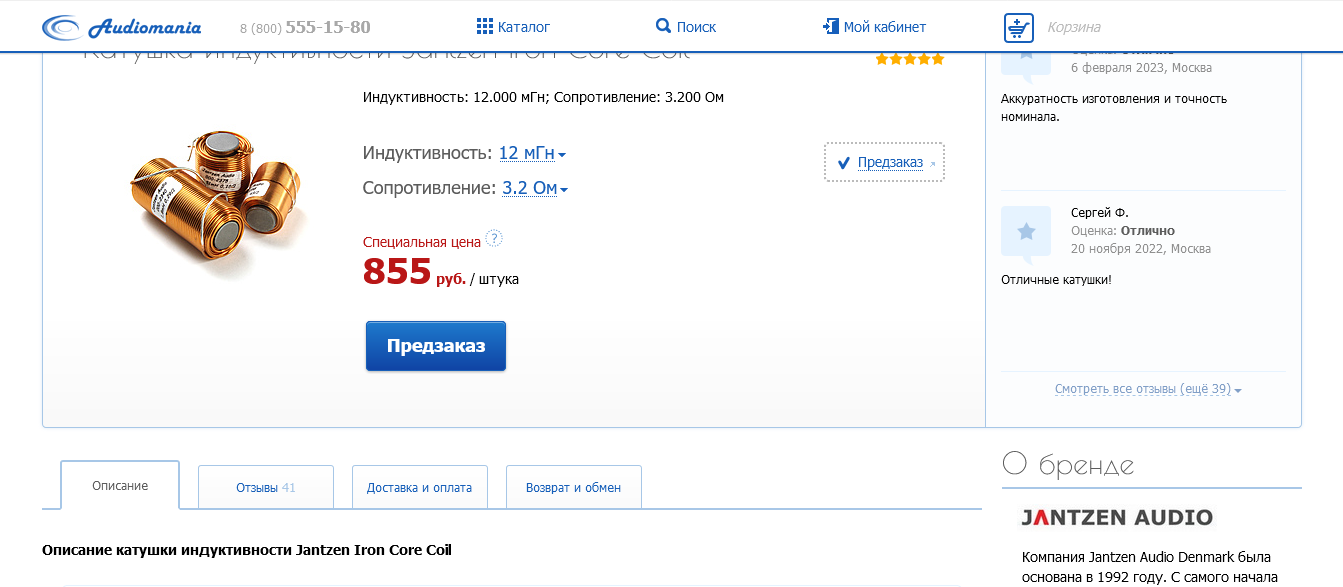Expand all reviews (ещё 39) link

[1148, 389]
